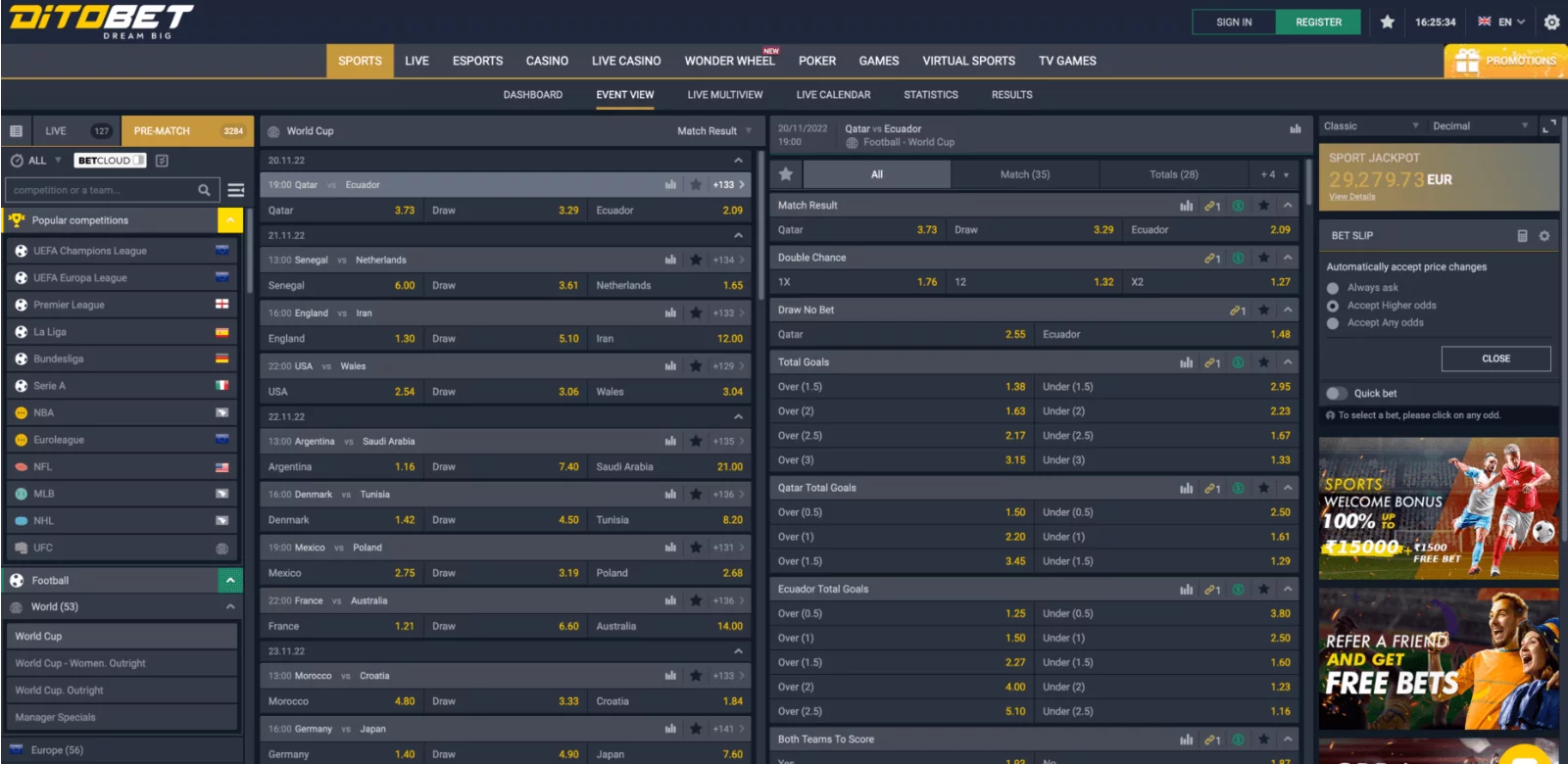This screenshot has height=764, width=1568.
Task: Open statistics icon in Qatar Total Goals header
Action: (1187, 488)
